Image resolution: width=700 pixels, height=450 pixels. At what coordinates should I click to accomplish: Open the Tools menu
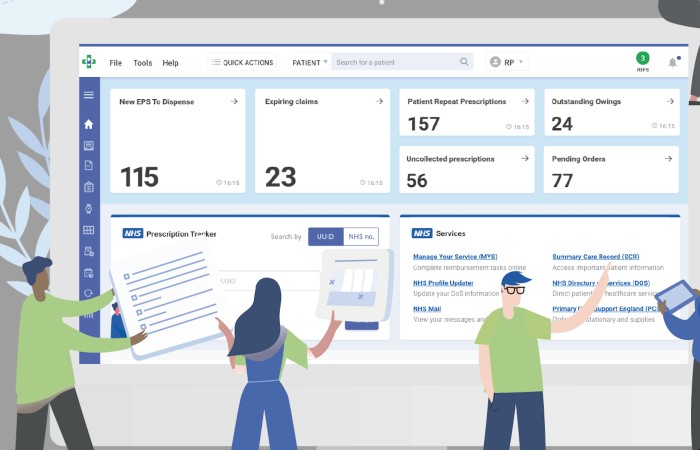pos(143,63)
